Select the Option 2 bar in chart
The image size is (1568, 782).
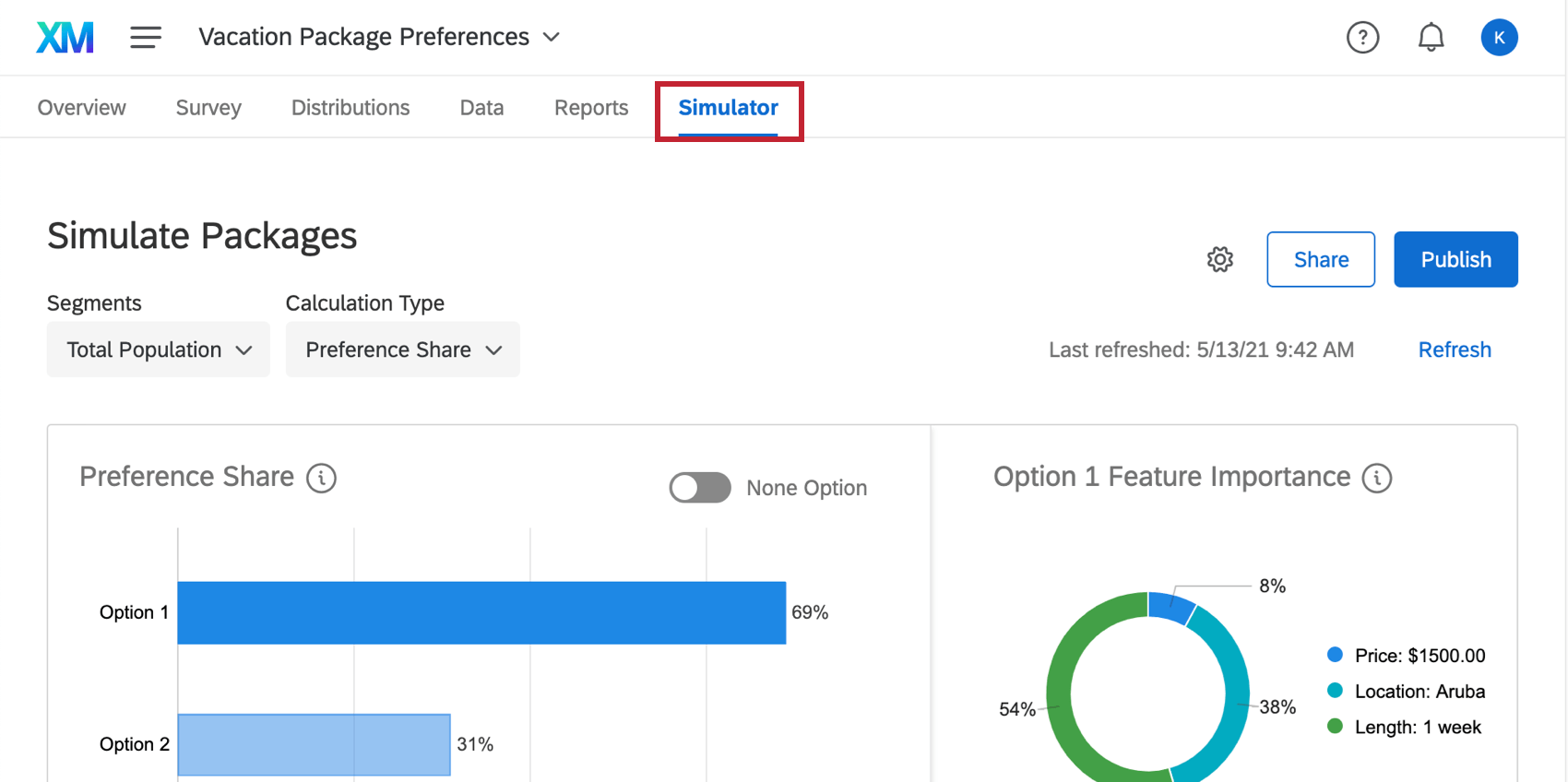(x=314, y=744)
